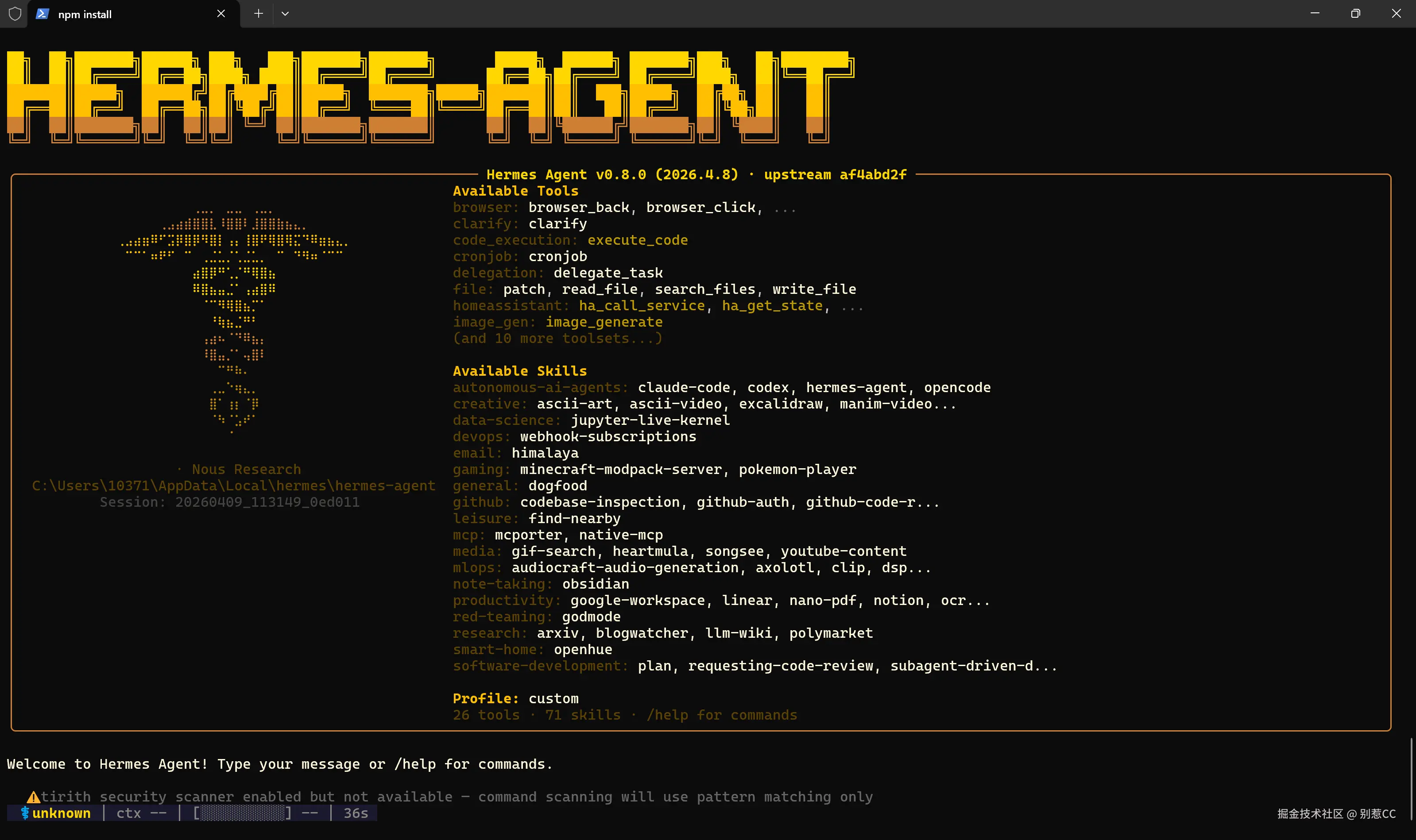The image size is (1416, 840).
Task: Maximize the terminal window
Action: pos(1355,14)
